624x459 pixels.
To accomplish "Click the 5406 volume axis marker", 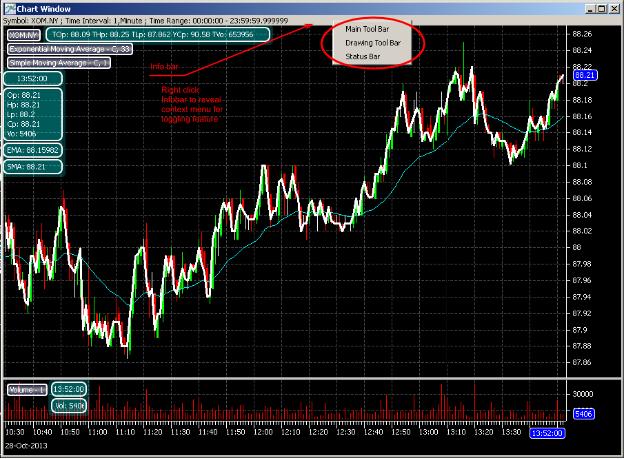I will pos(584,412).
